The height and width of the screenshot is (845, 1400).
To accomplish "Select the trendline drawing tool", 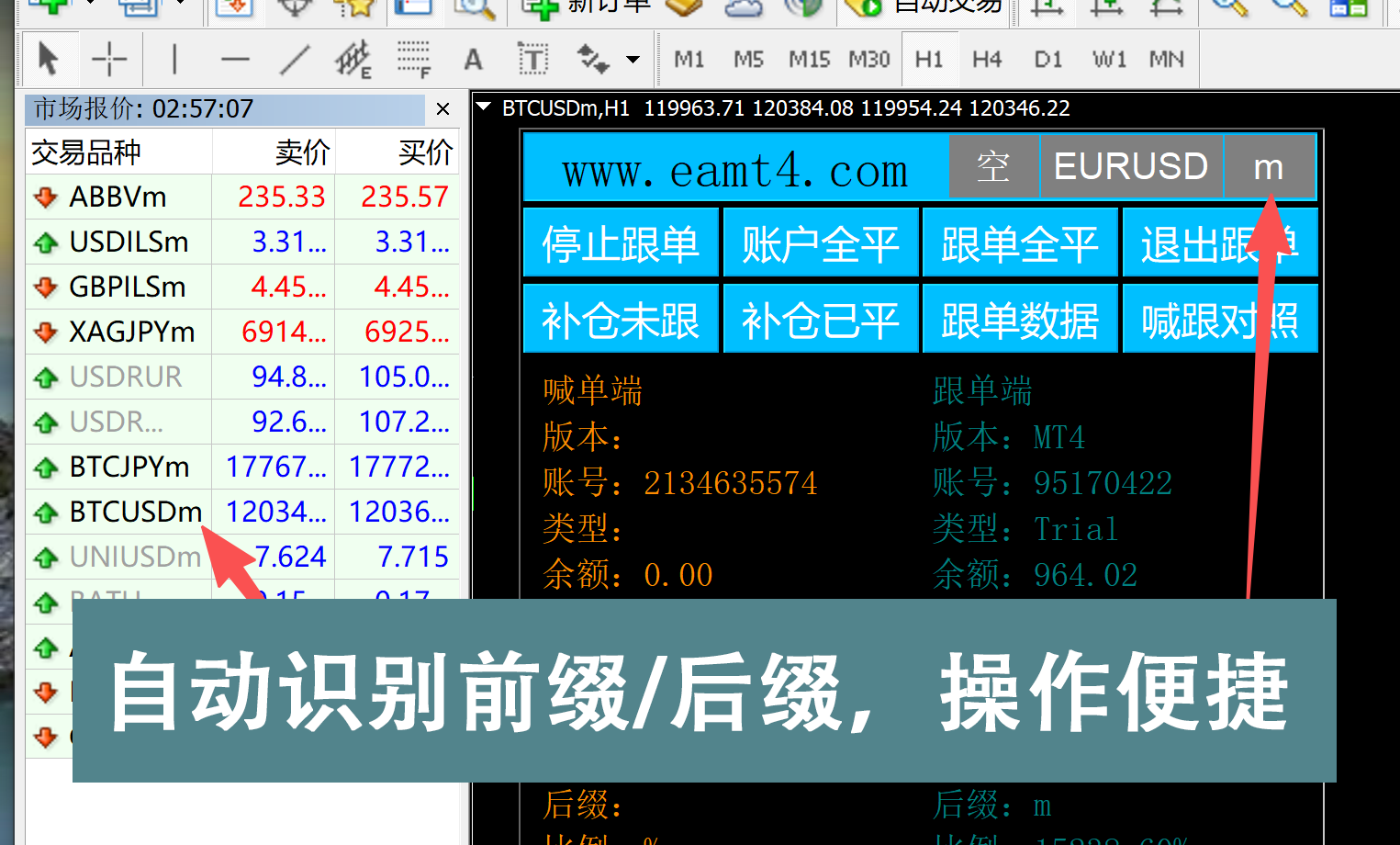I will [x=295, y=60].
